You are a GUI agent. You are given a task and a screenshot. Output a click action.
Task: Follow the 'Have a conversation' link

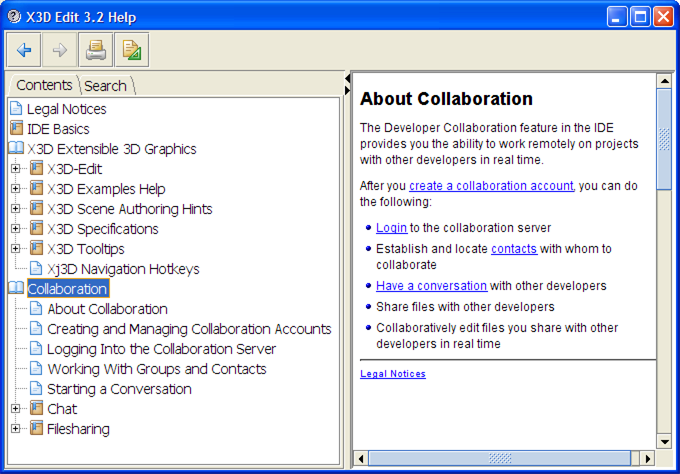pyautogui.click(x=431, y=285)
